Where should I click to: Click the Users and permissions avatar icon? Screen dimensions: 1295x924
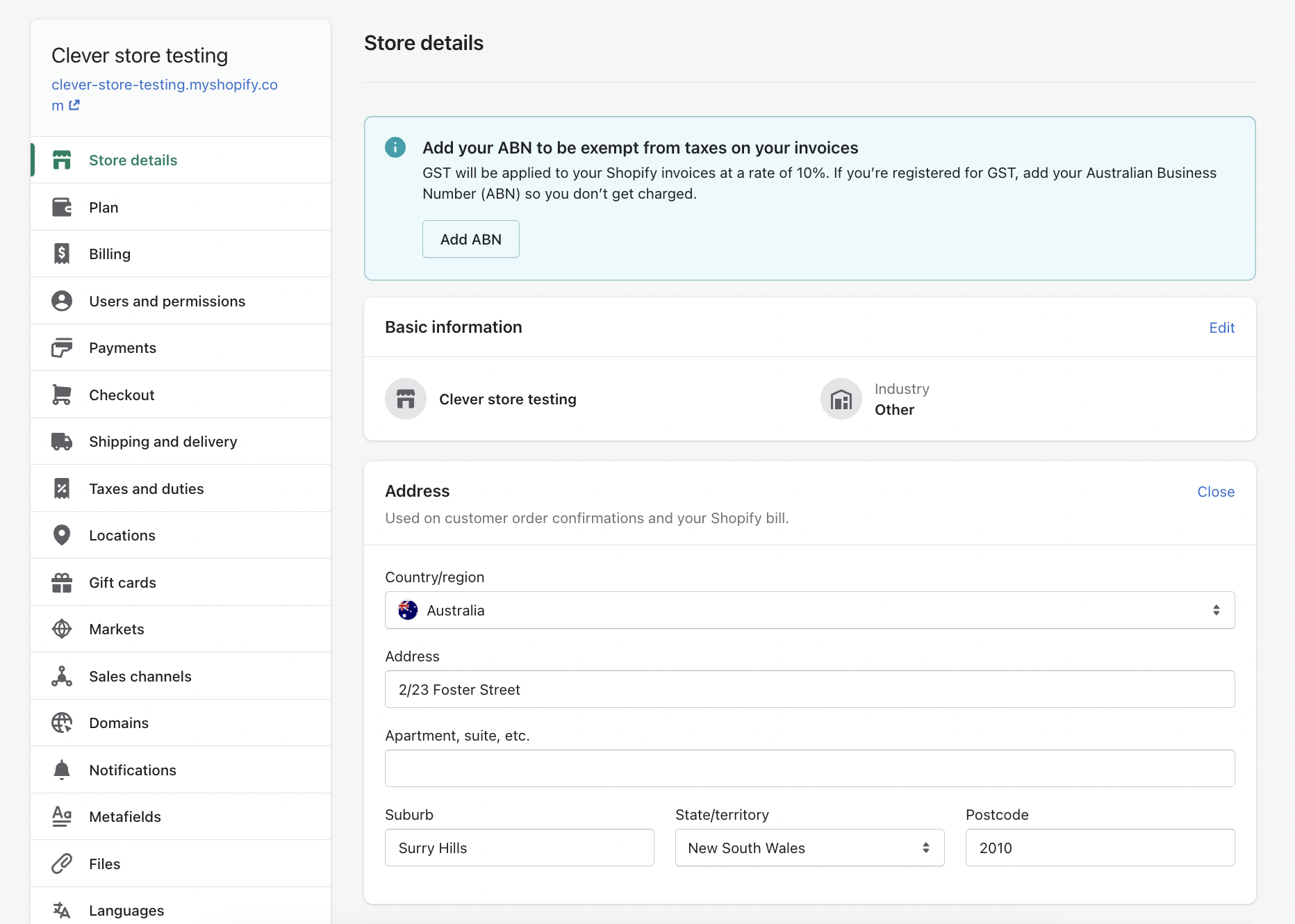point(62,301)
